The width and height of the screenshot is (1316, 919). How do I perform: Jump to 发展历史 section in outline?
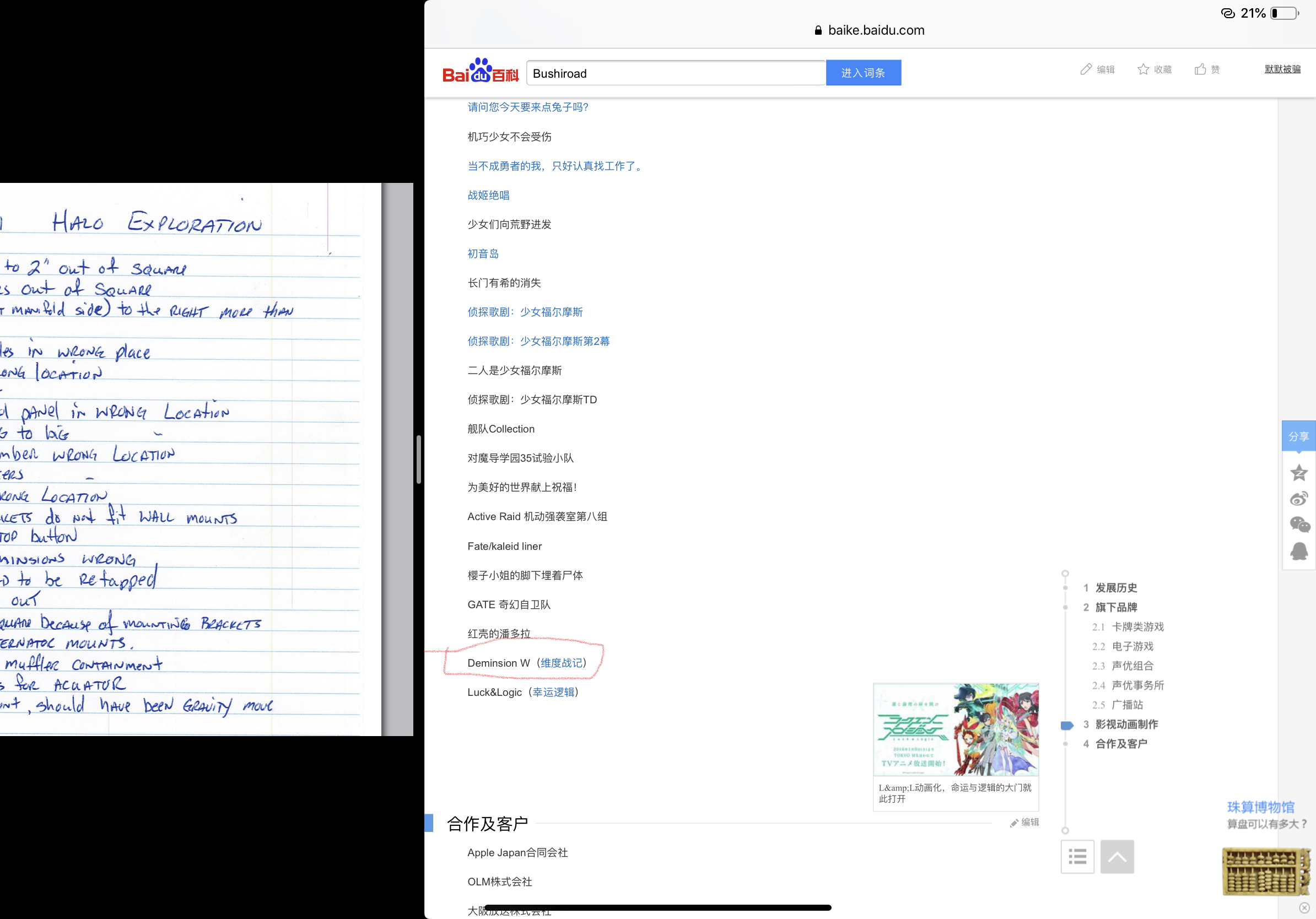1115,588
